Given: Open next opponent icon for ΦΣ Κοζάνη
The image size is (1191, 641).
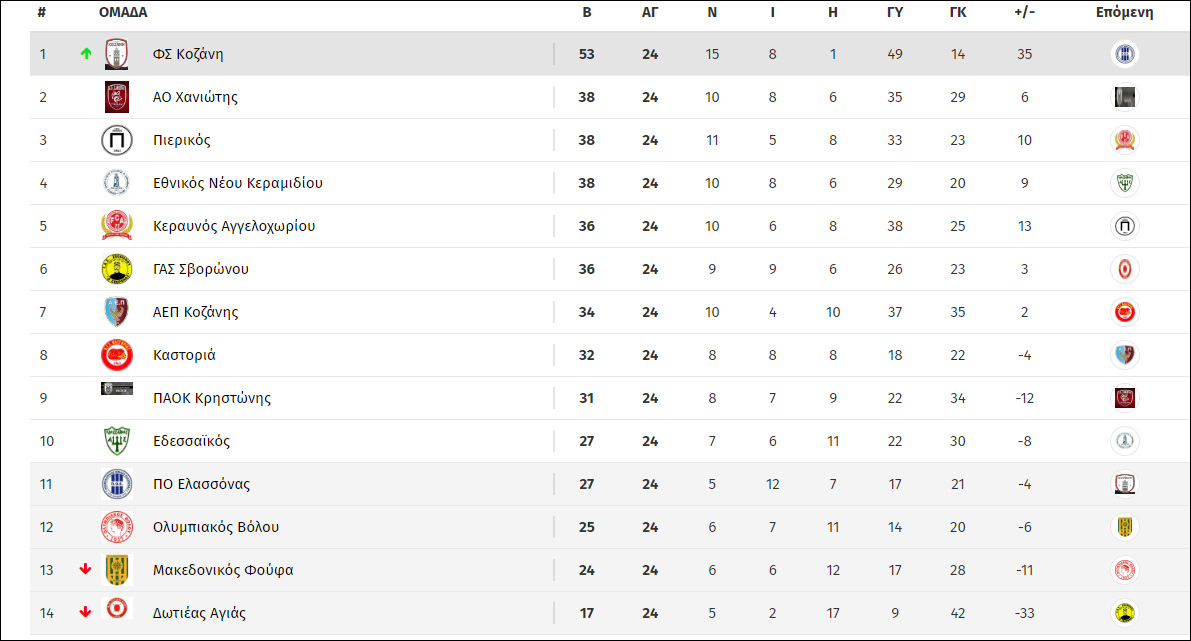Looking at the screenshot, I should pos(1124,54).
